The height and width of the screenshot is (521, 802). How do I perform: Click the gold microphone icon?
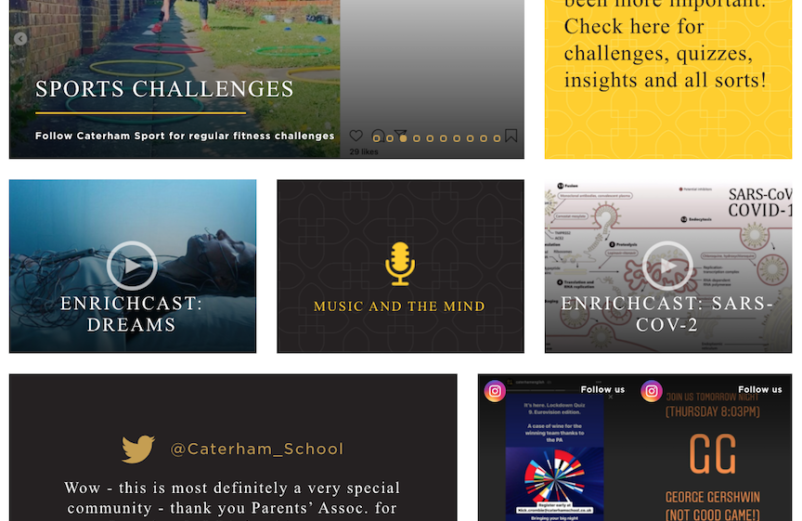[400, 264]
